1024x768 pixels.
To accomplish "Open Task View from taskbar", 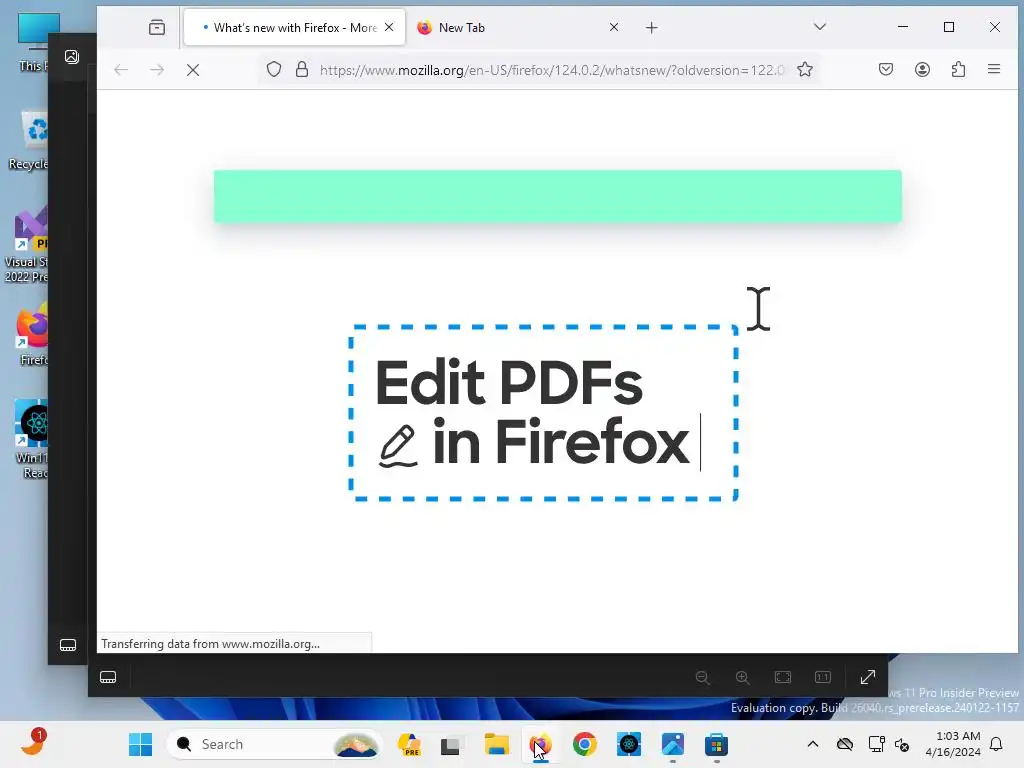I will (x=451, y=744).
